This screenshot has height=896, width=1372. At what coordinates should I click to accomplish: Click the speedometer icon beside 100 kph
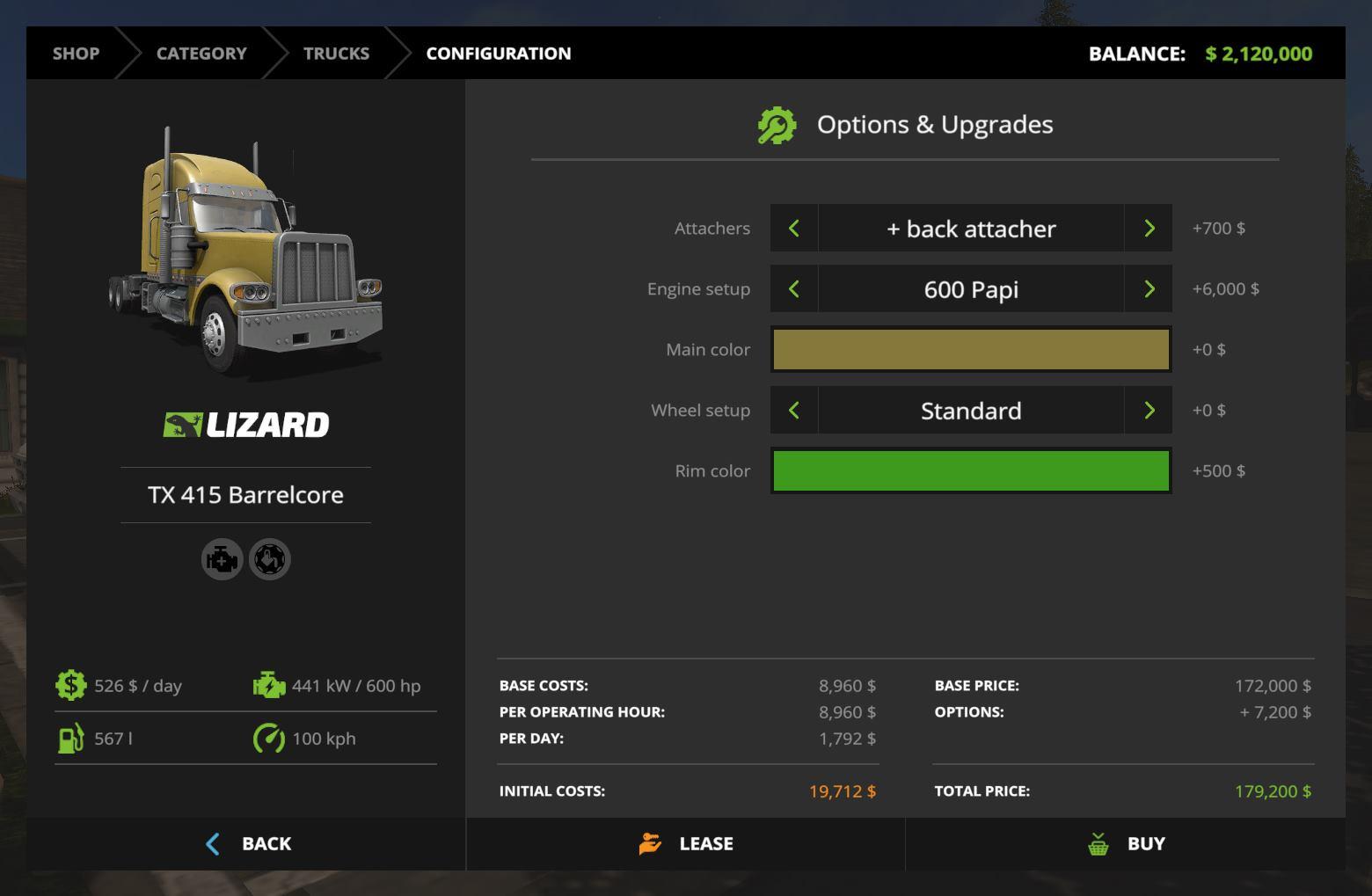[269, 738]
